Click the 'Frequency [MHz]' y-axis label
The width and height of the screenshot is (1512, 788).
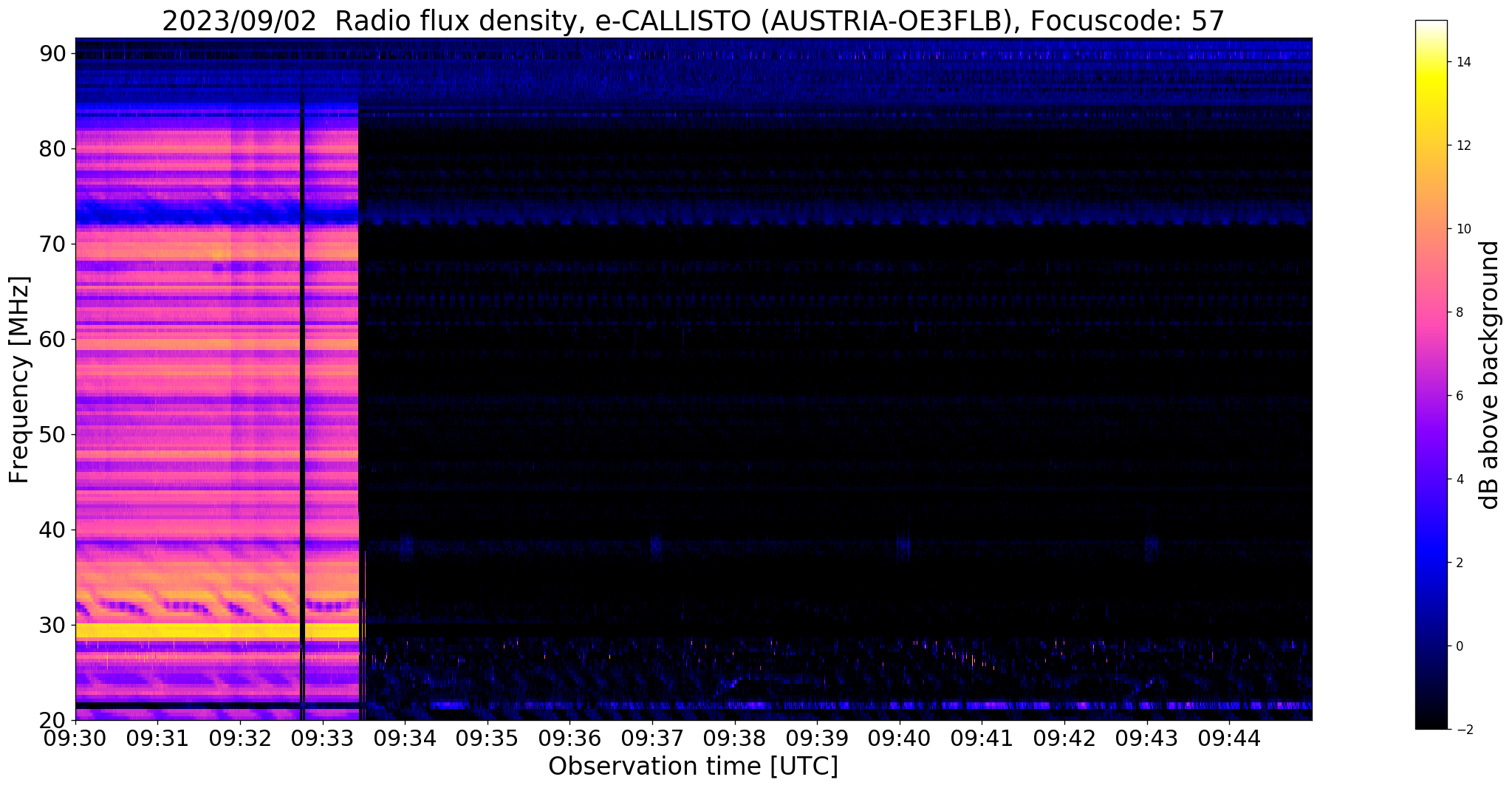click(19, 380)
